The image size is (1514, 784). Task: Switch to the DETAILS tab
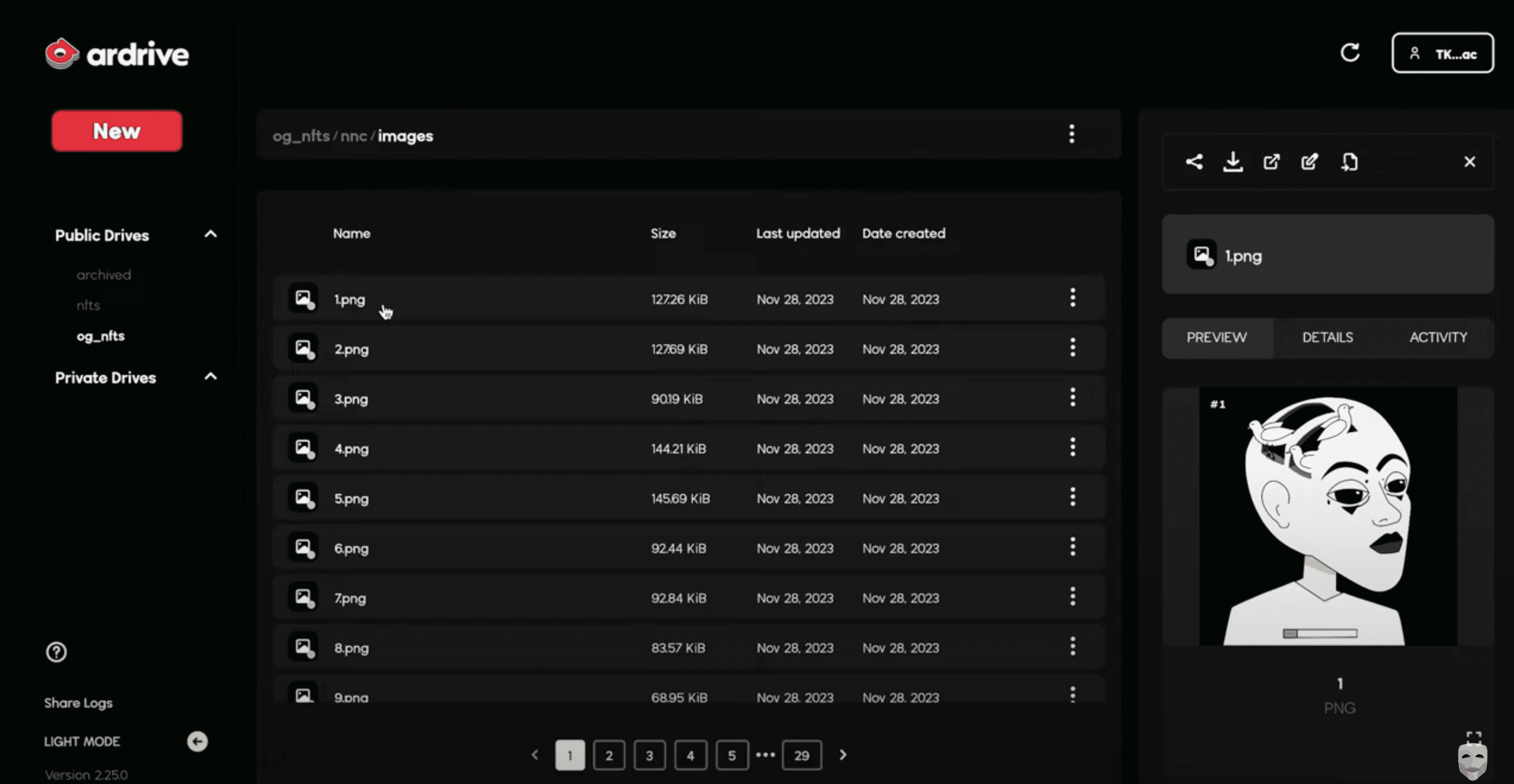point(1328,337)
